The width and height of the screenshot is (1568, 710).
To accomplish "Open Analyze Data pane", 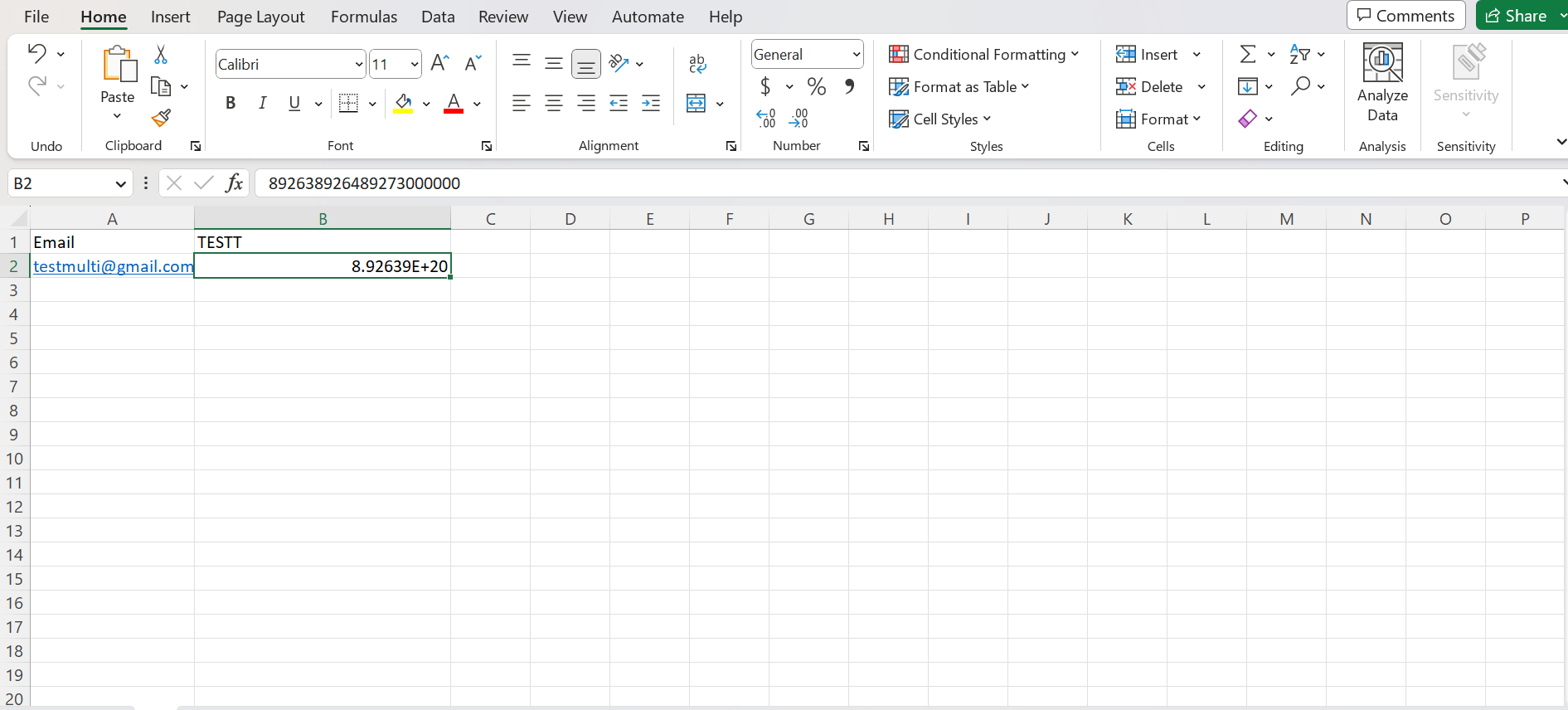I will tap(1382, 83).
